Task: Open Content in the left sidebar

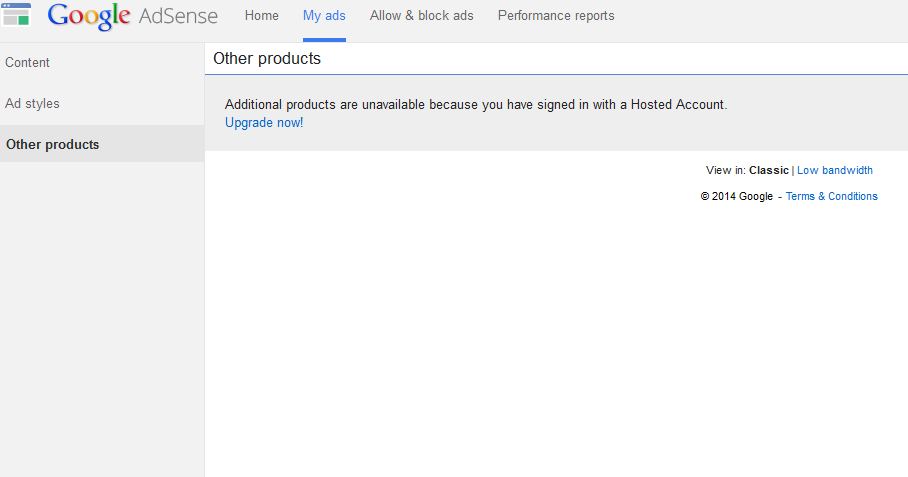Action: [28, 63]
